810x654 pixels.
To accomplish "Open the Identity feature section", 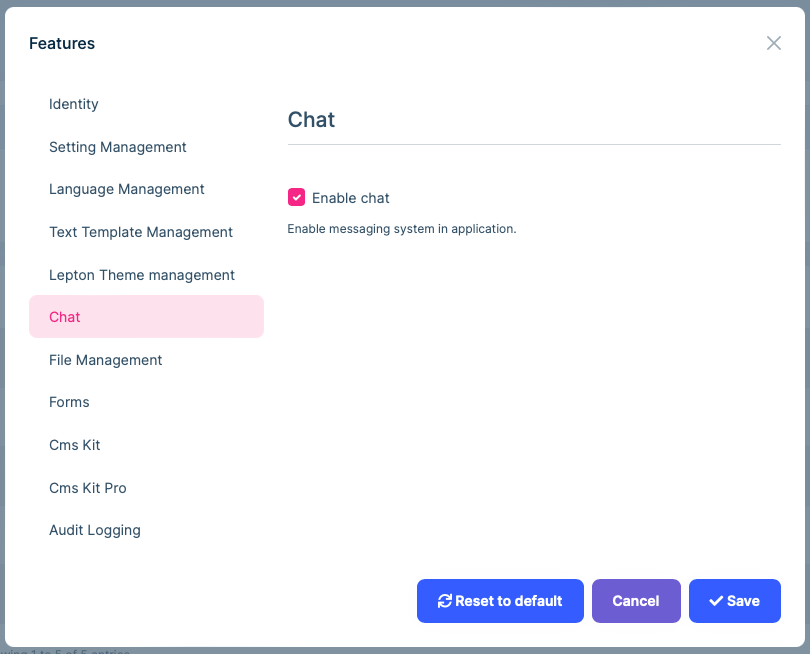I will pos(73,104).
